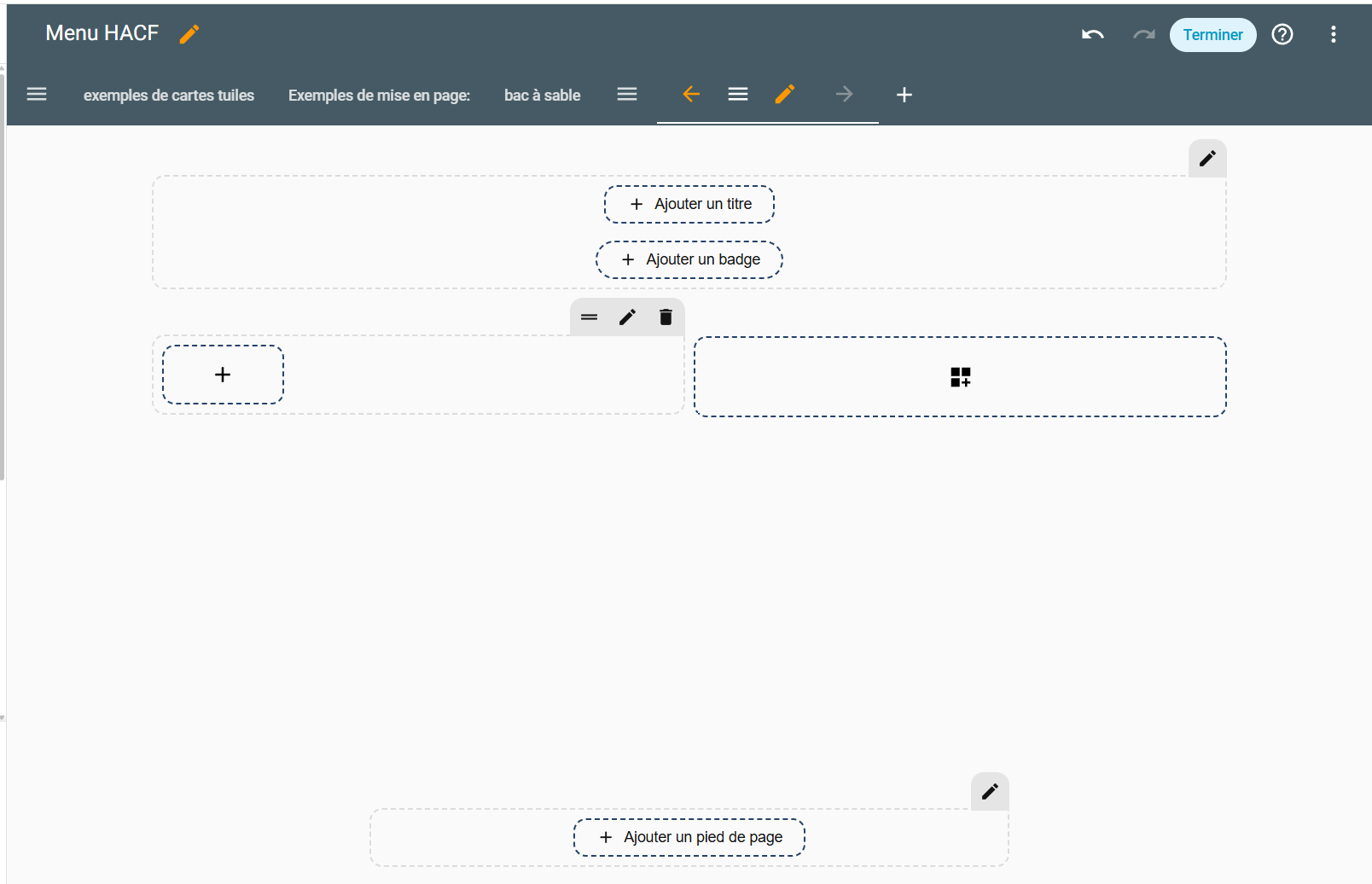Move current view right with arrow

click(844, 95)
